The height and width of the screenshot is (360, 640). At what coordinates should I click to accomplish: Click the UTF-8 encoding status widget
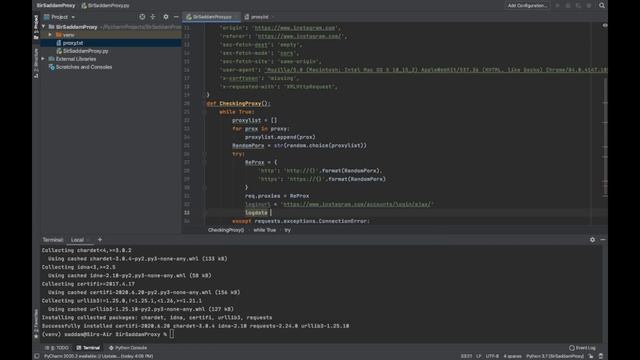[x=492, y=356]
